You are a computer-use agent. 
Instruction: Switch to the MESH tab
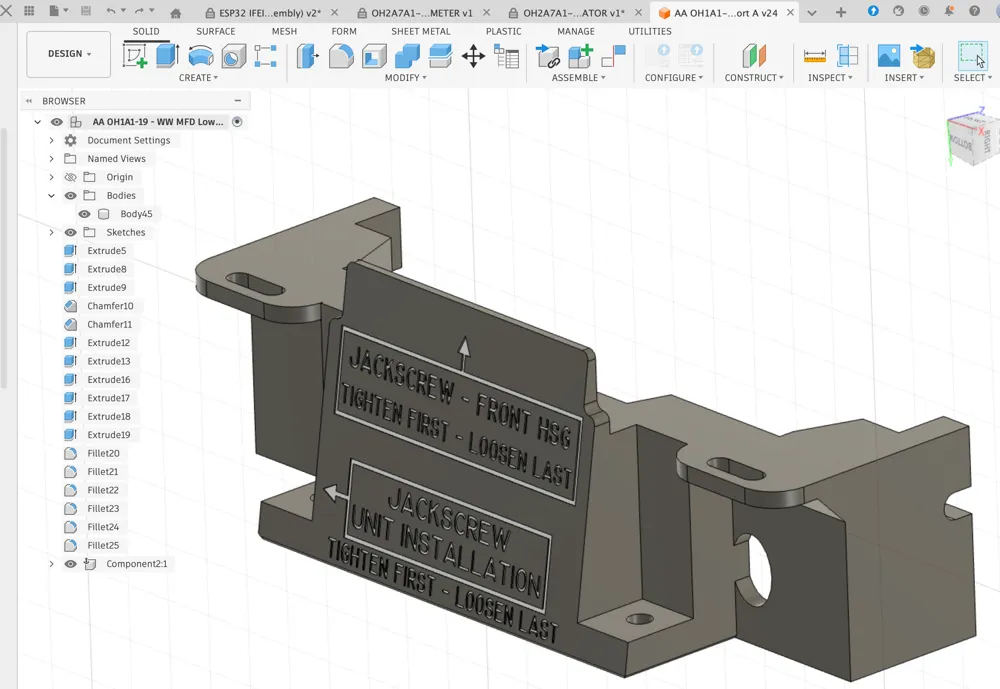click(284, 31)
